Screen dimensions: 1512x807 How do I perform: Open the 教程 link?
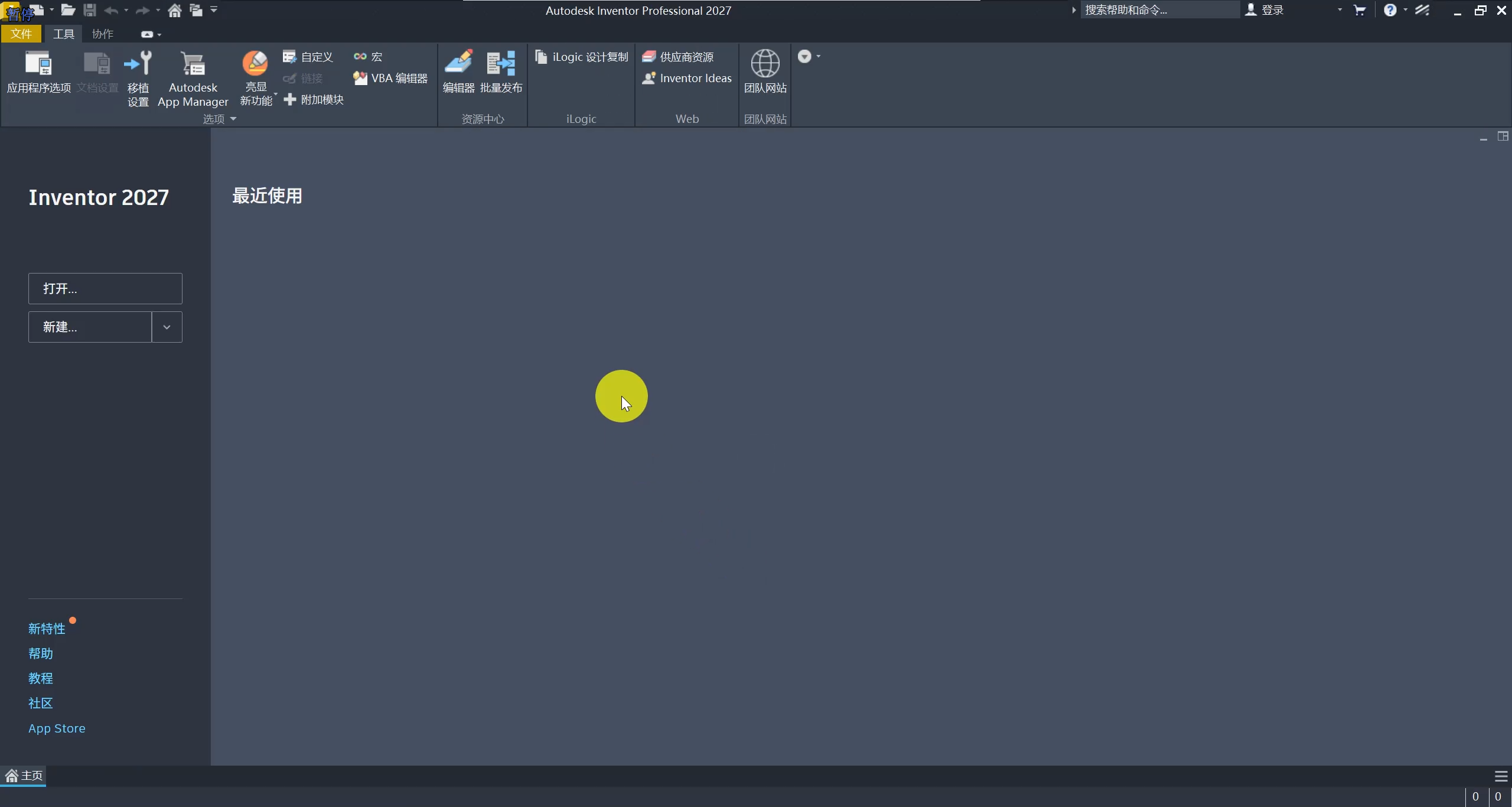[41, 678]
